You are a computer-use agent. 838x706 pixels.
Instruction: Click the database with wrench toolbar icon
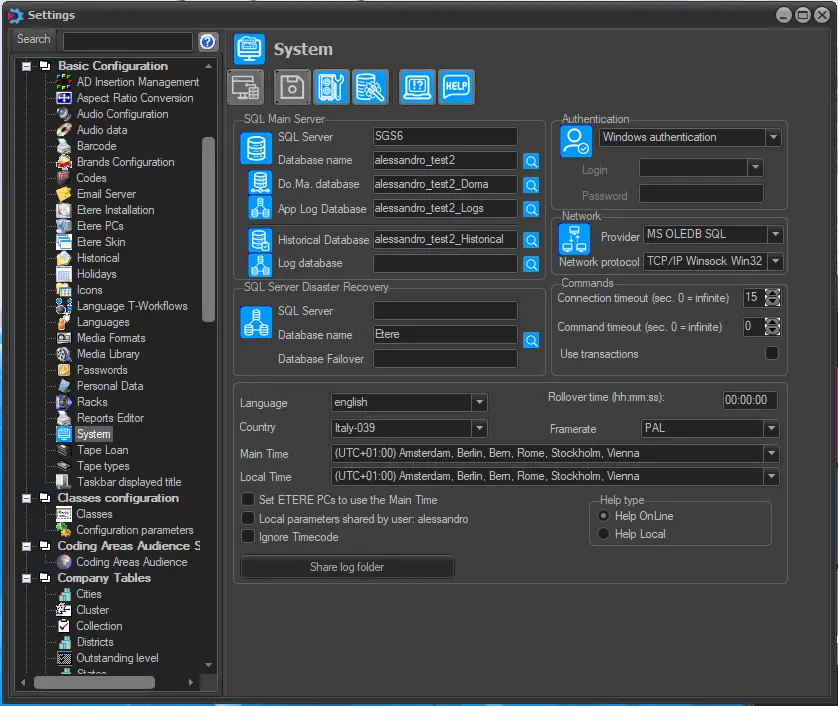tap(371, 87)
